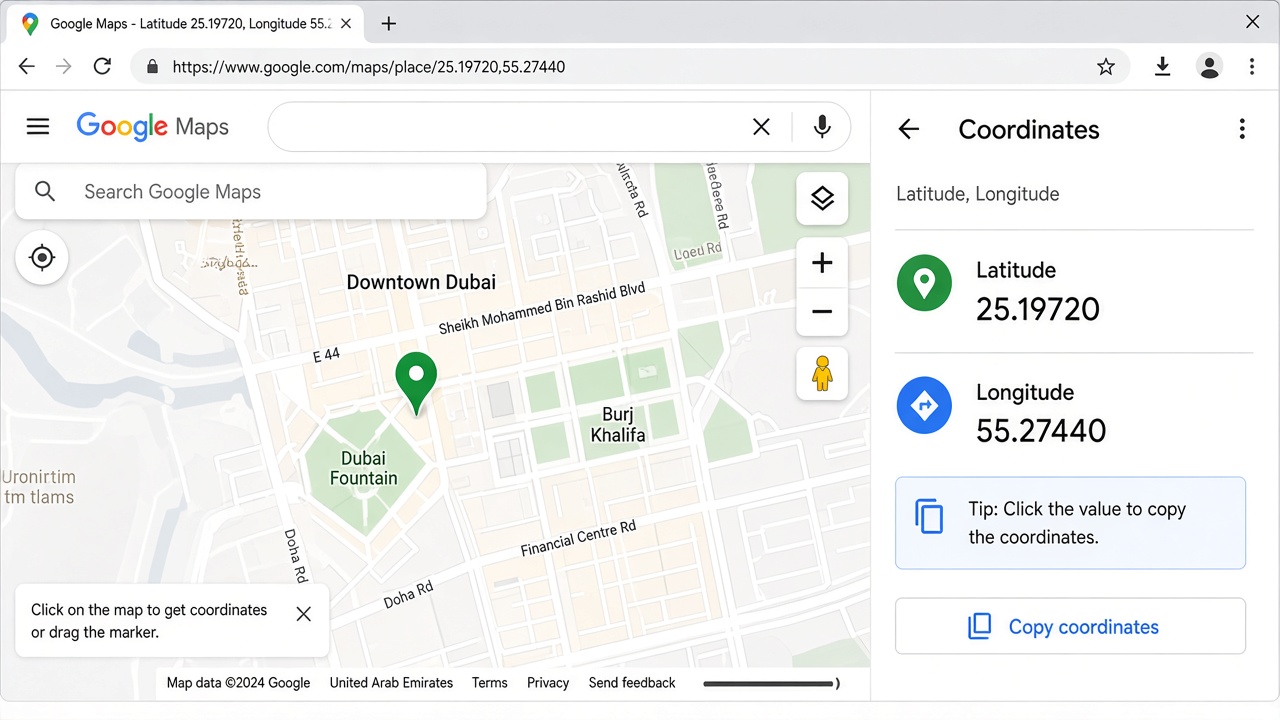This screenshot has width=1280, height=720.
Task: Bookmark this page with star
Action: 1105,66
